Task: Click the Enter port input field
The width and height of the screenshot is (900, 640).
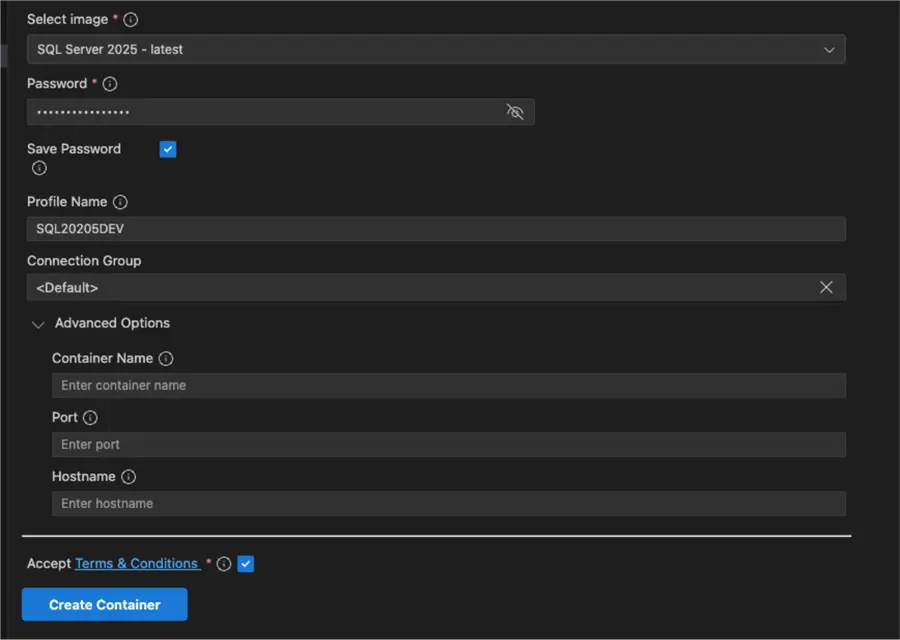Action: tap(448, 444)
